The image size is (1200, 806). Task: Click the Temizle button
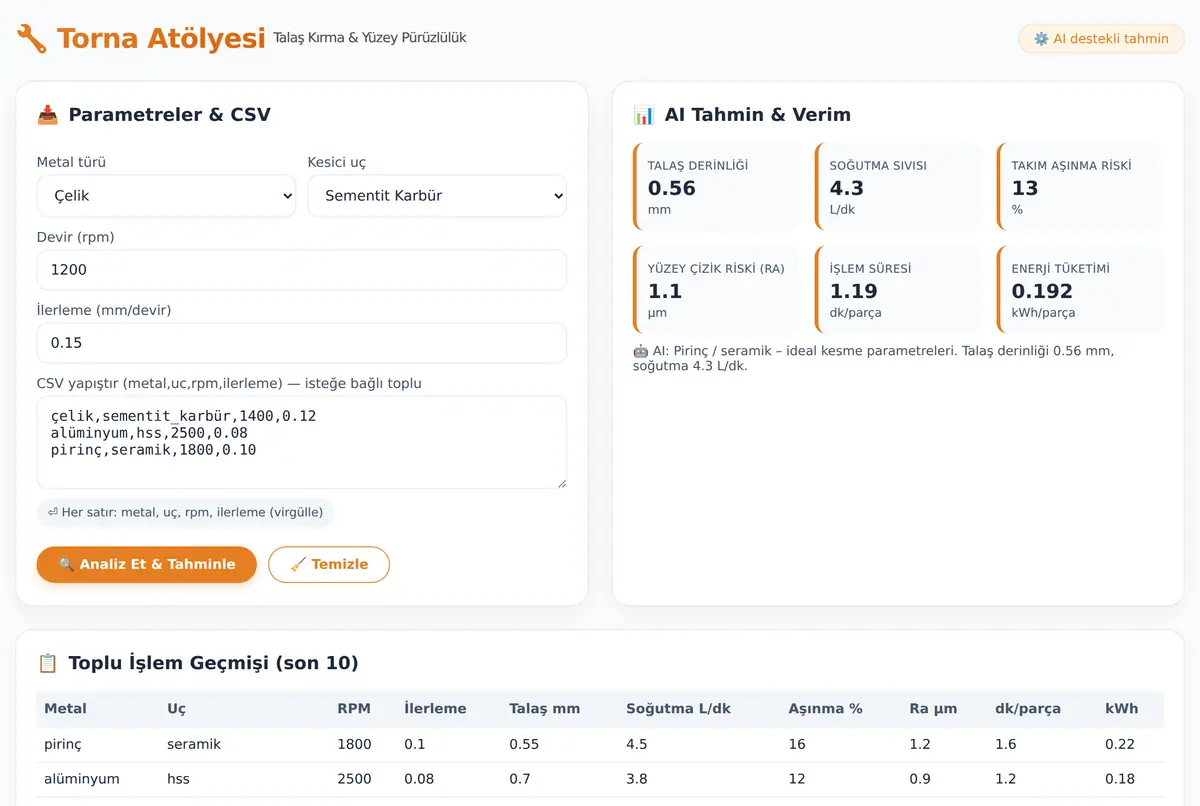(x=329, y=564)
